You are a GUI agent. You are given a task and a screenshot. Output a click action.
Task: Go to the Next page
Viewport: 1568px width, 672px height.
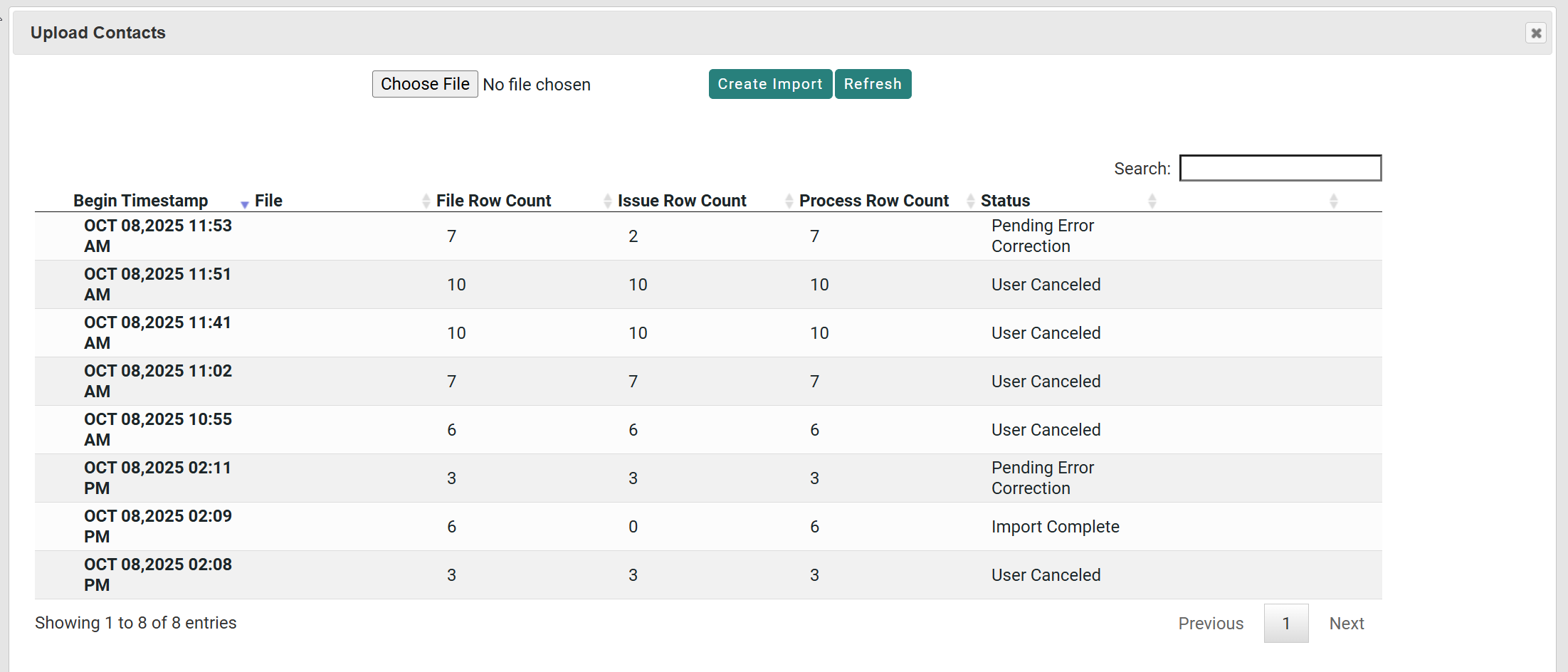[1347, 624]
